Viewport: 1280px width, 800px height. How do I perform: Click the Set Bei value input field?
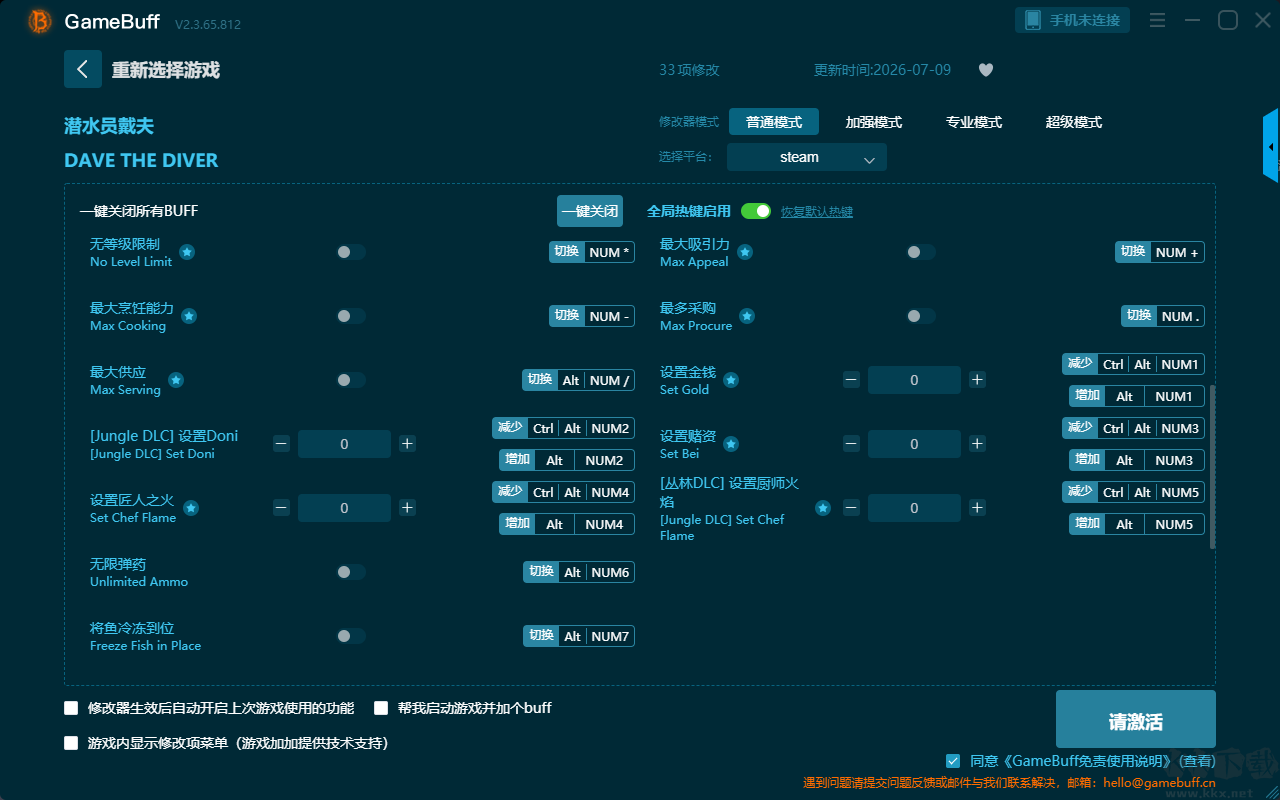point(914,444)
